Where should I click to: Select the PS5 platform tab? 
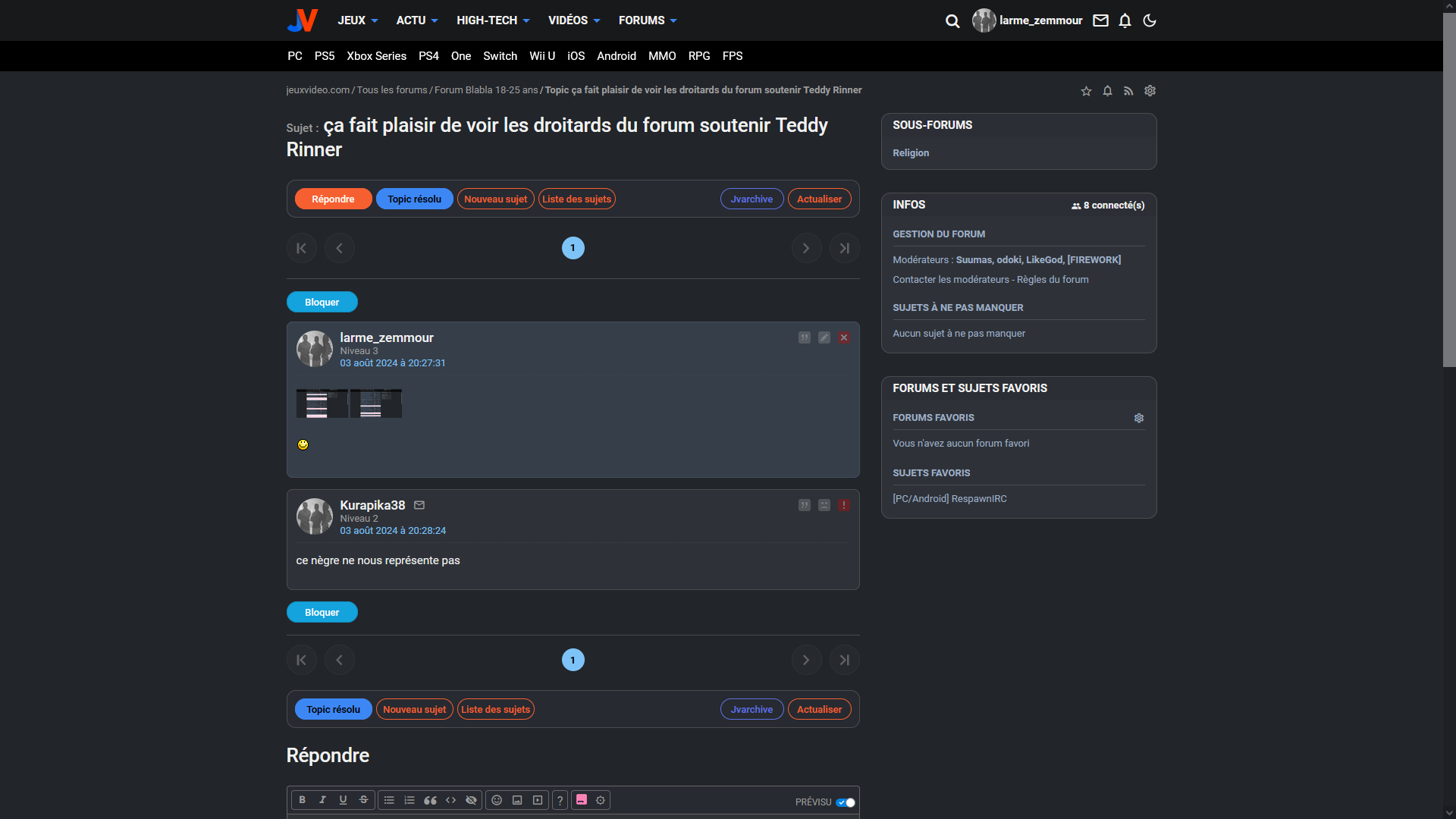pos(325,56)
